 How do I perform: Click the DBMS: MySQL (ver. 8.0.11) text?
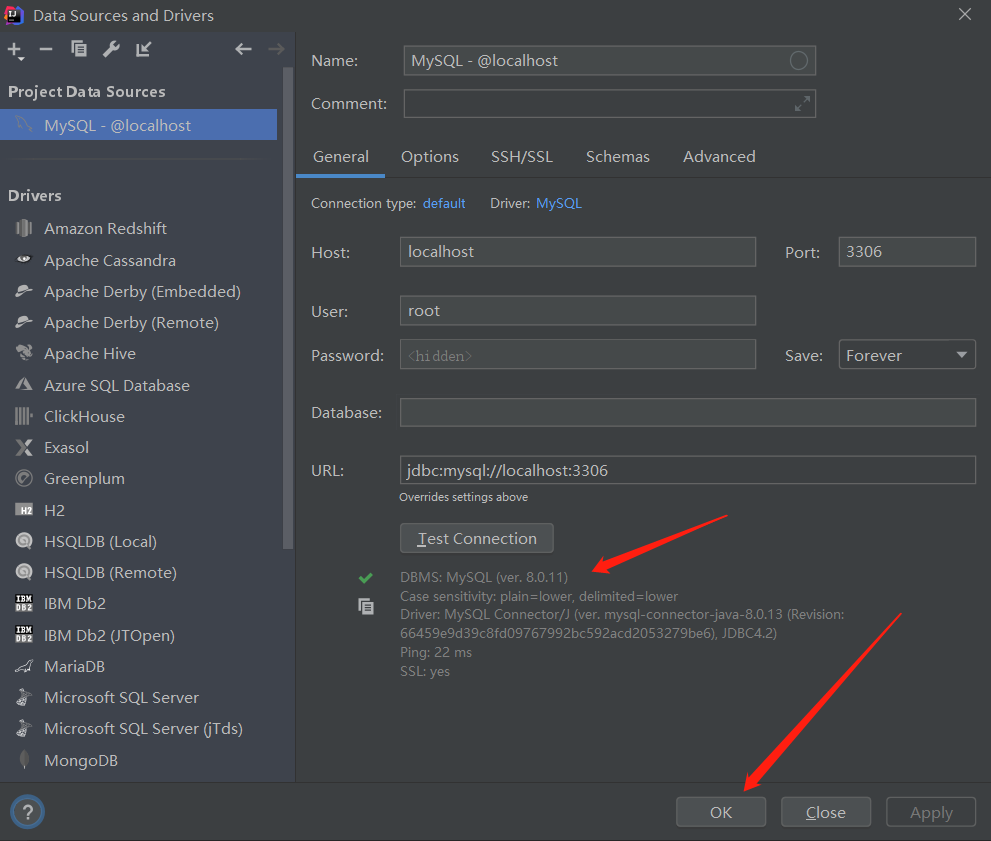[x=484, y=577]
